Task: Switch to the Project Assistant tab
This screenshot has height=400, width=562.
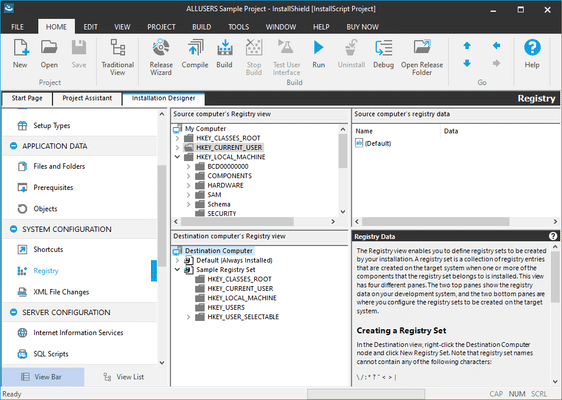Action: coord(87,98)
